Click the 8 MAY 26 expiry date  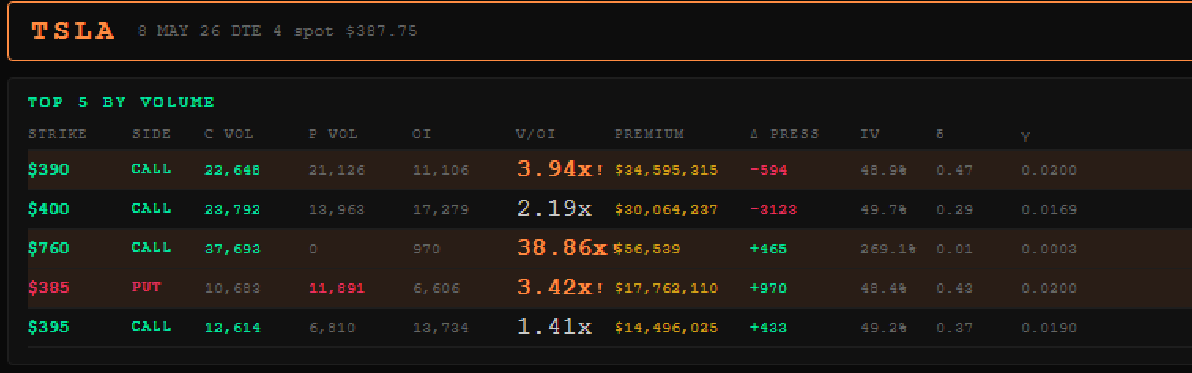(178, 31)
